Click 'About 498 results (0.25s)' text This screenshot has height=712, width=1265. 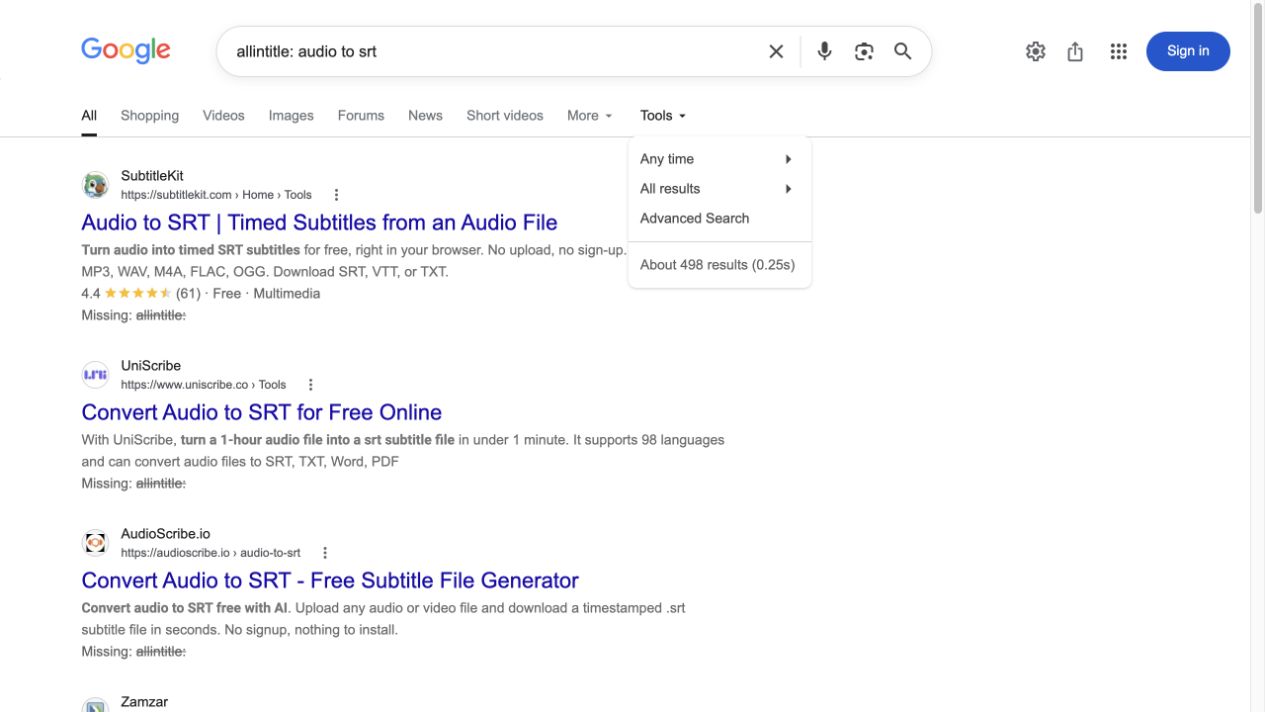coord(718,265)
